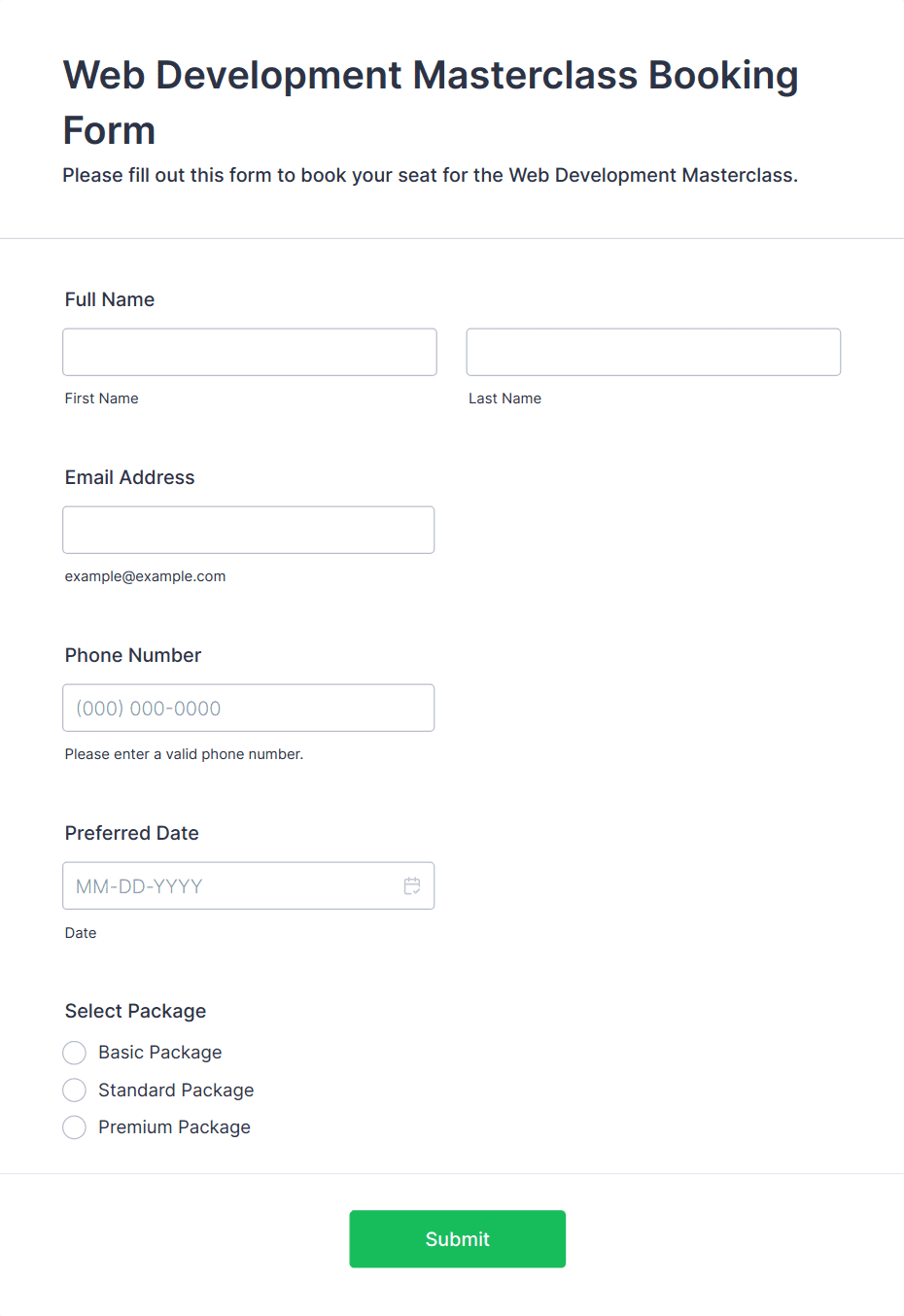Submit the booking form
The width and height of the screenshot is (904, 1316).
458,1239
